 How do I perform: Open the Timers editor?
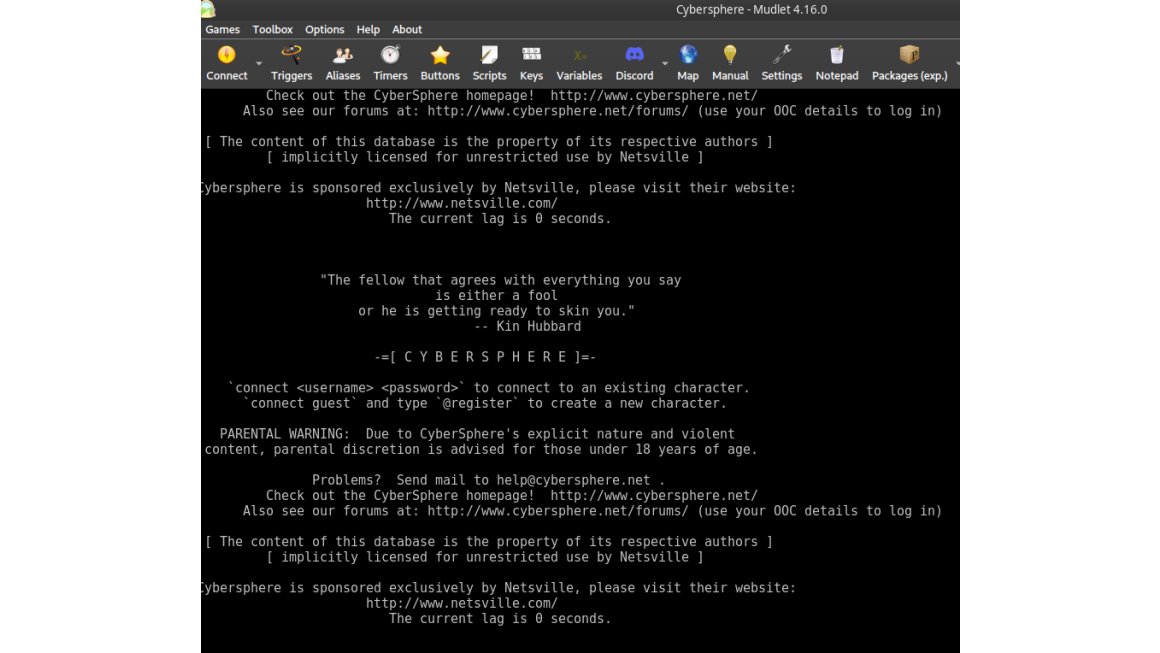click(x=390, y=63)
